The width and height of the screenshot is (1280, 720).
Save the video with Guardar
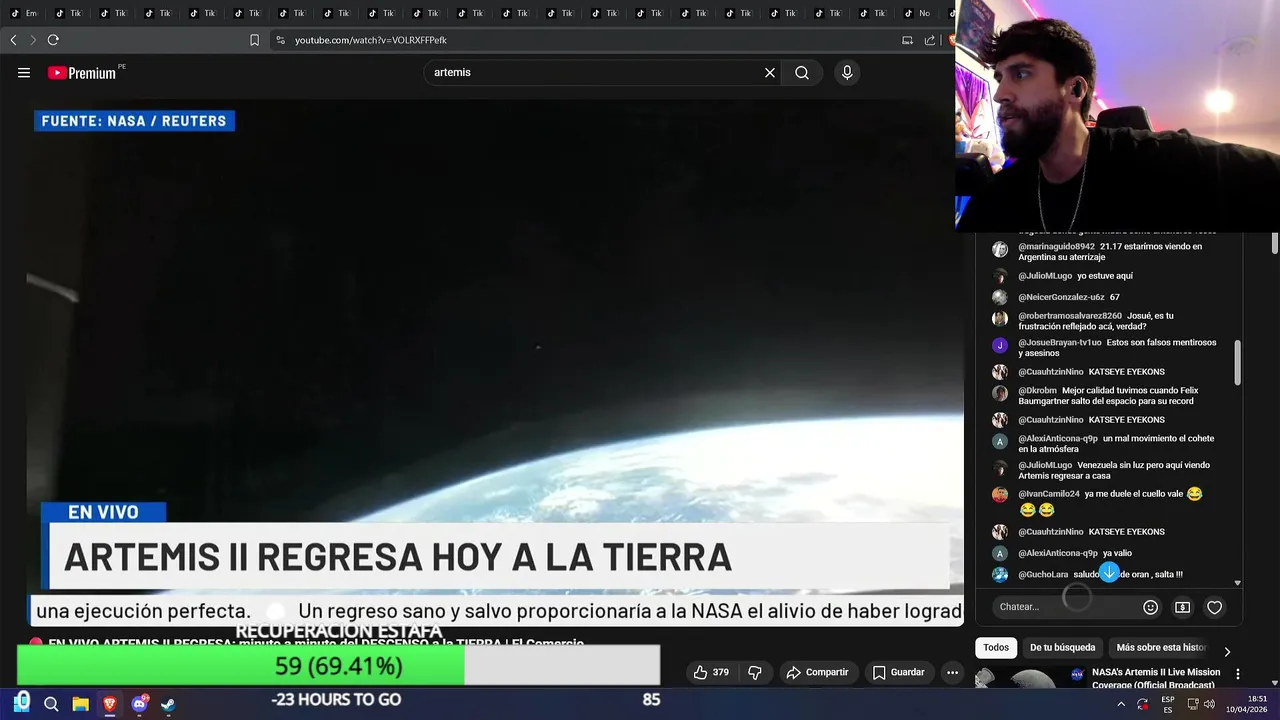(x=898, y=672)
